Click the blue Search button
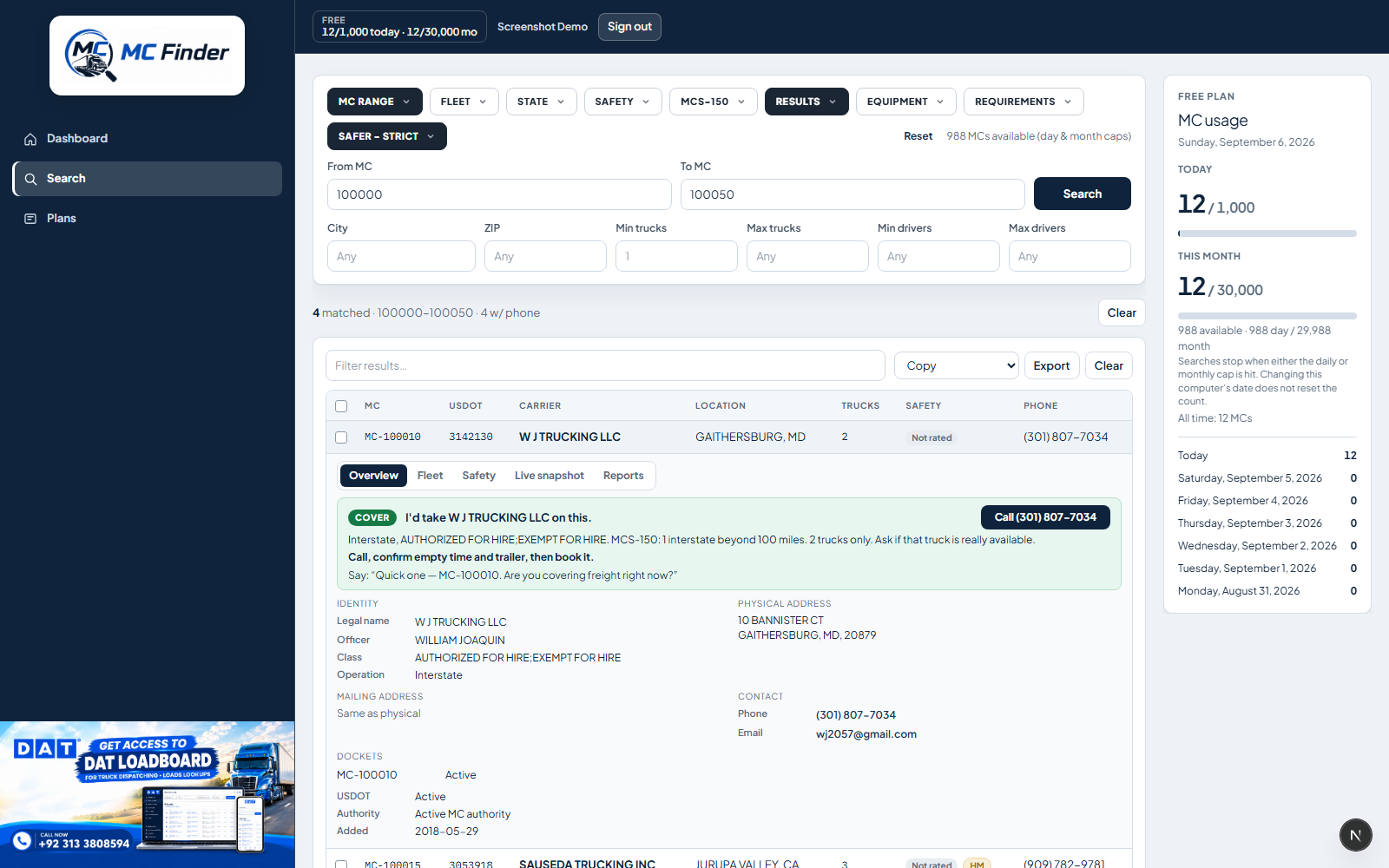The width and height of the screenshot is (1389, 868). tap(1082, 194)
